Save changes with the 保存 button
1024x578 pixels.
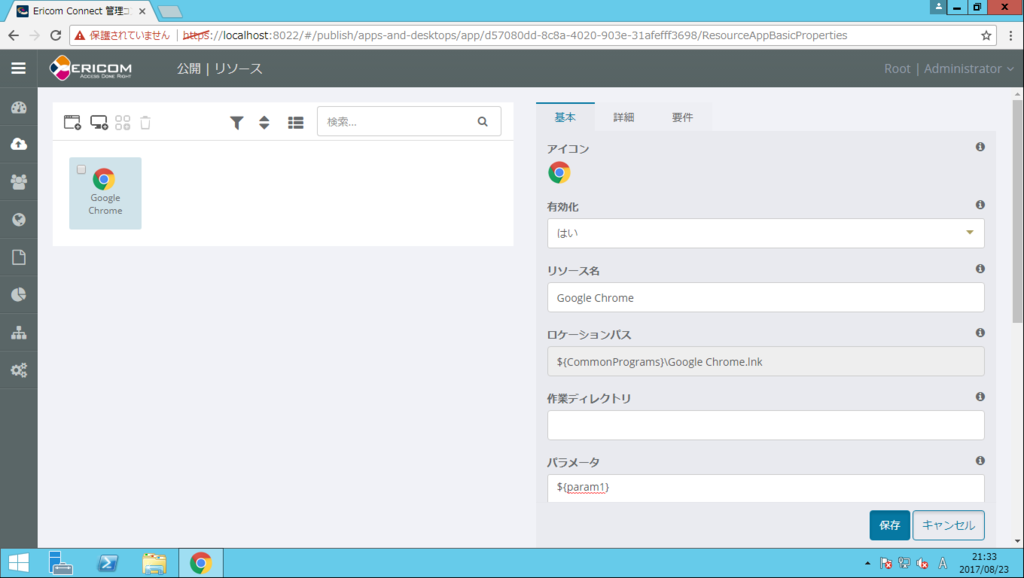coord(889,524)
